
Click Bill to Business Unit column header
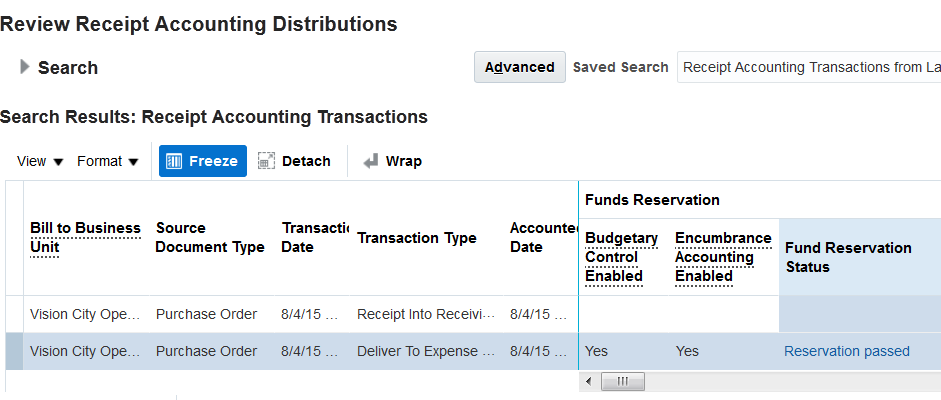(85, 238)
